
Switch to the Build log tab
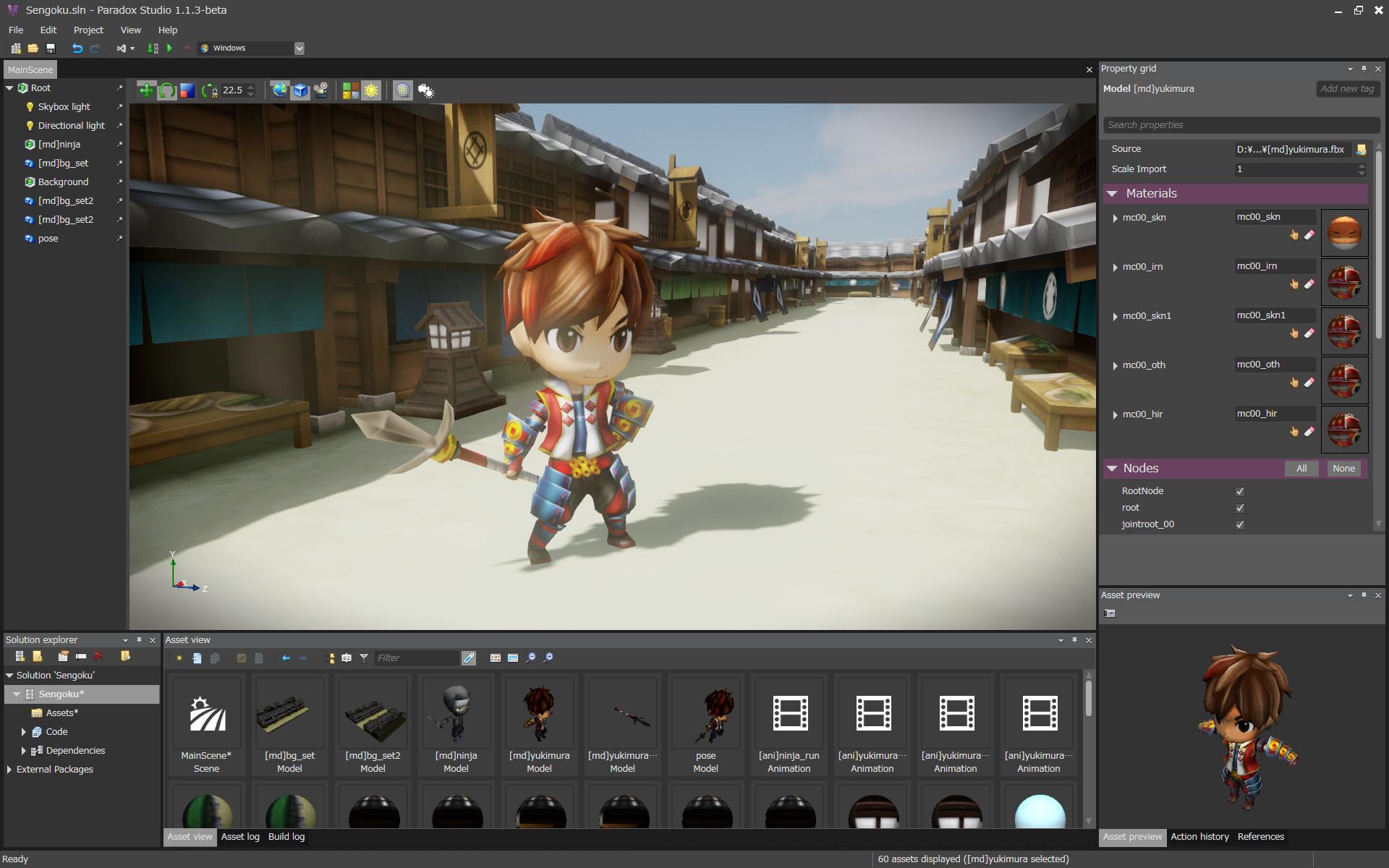286,836
